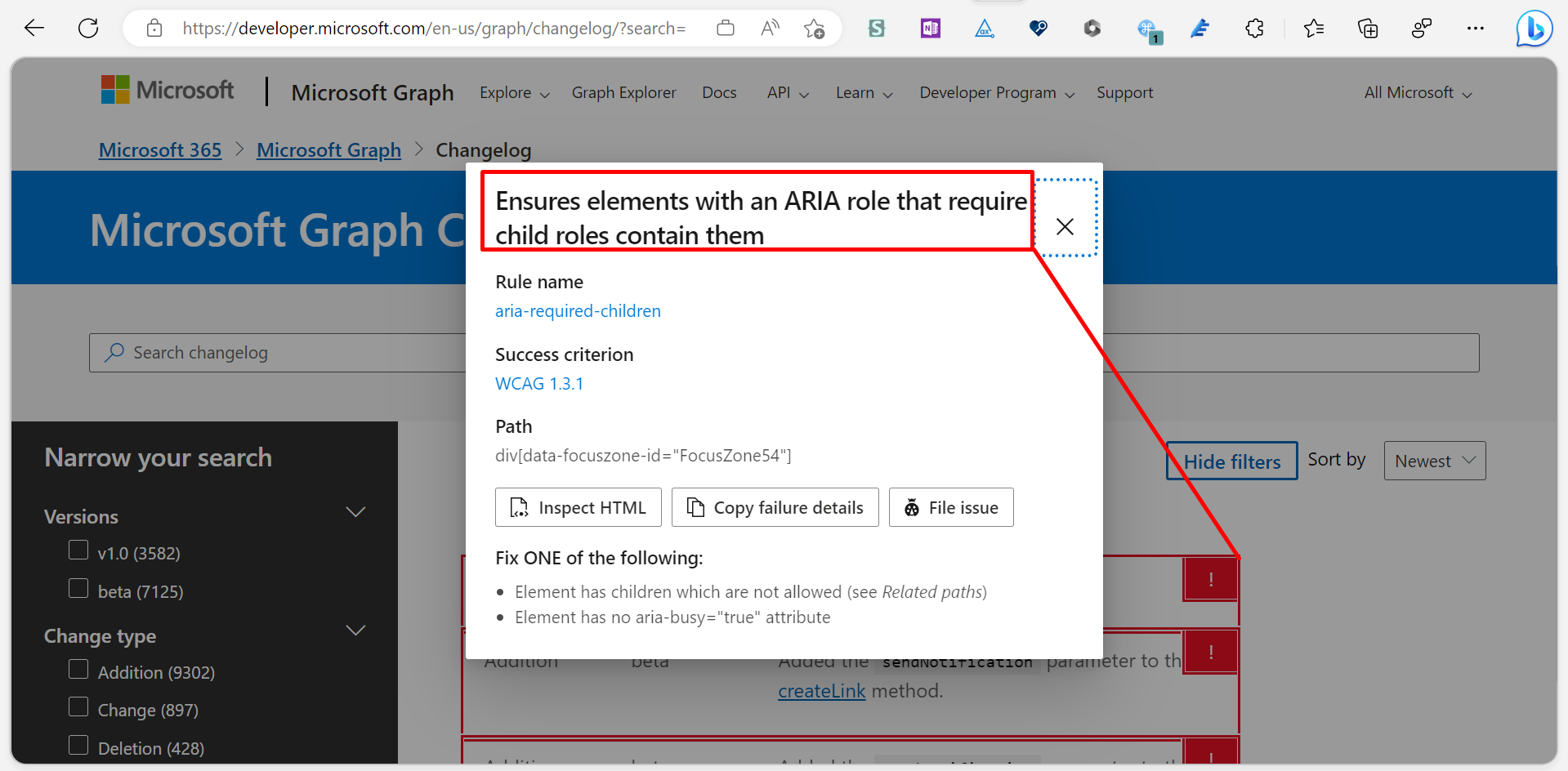Open the Office 365 extension icon
This screenshot has height=771, width=1568.
pyautogui.click(x=1092, y=28)
